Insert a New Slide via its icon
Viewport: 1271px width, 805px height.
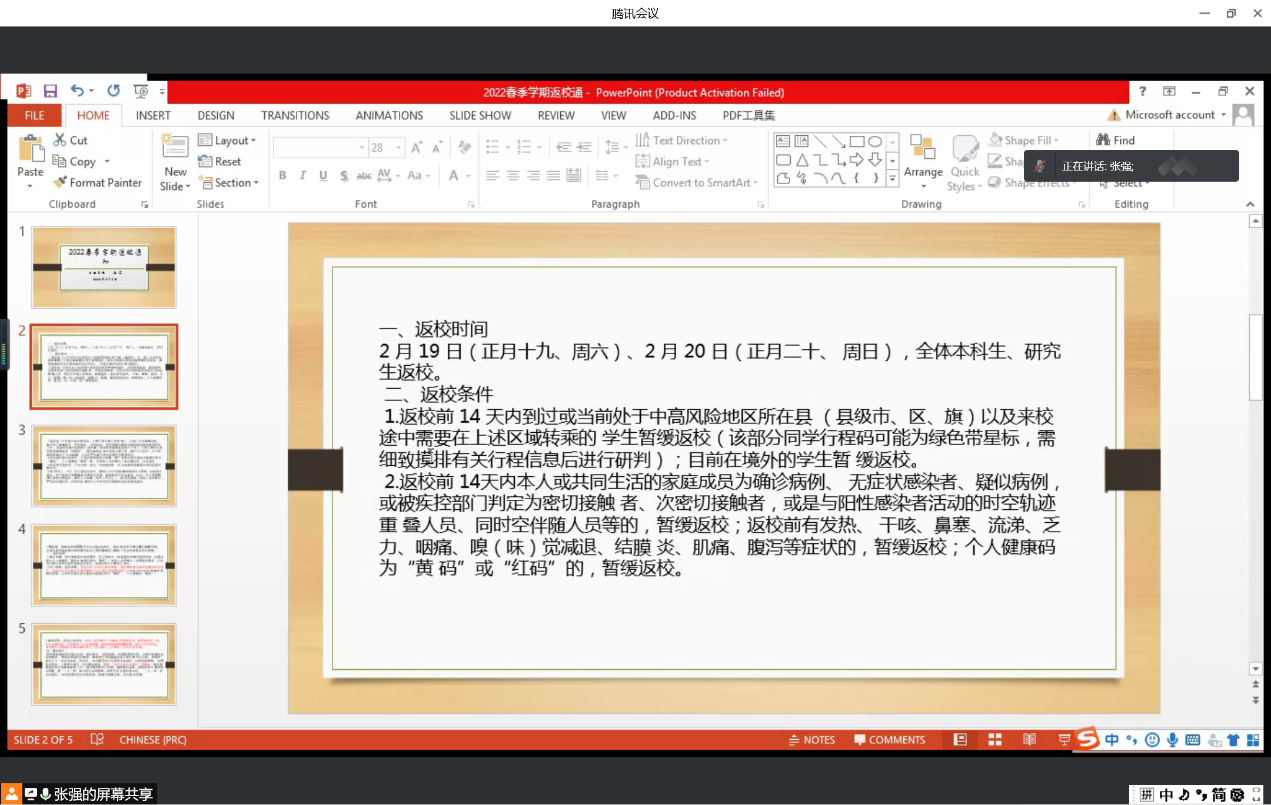point(175,148)
